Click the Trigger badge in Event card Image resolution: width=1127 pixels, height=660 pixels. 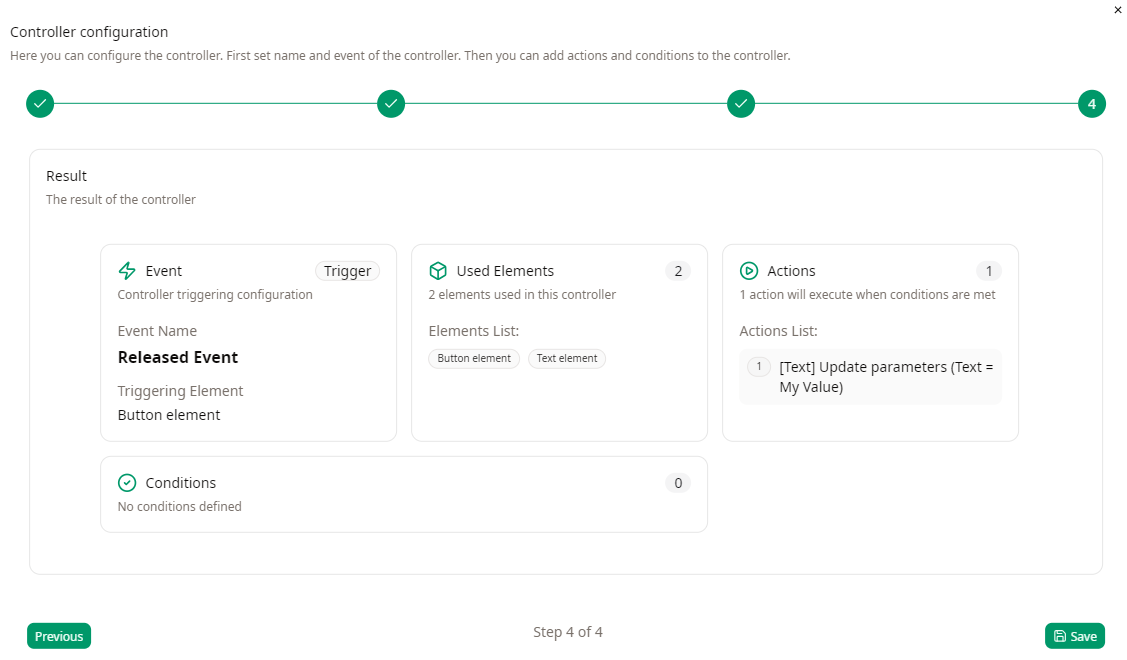[347, 271]
